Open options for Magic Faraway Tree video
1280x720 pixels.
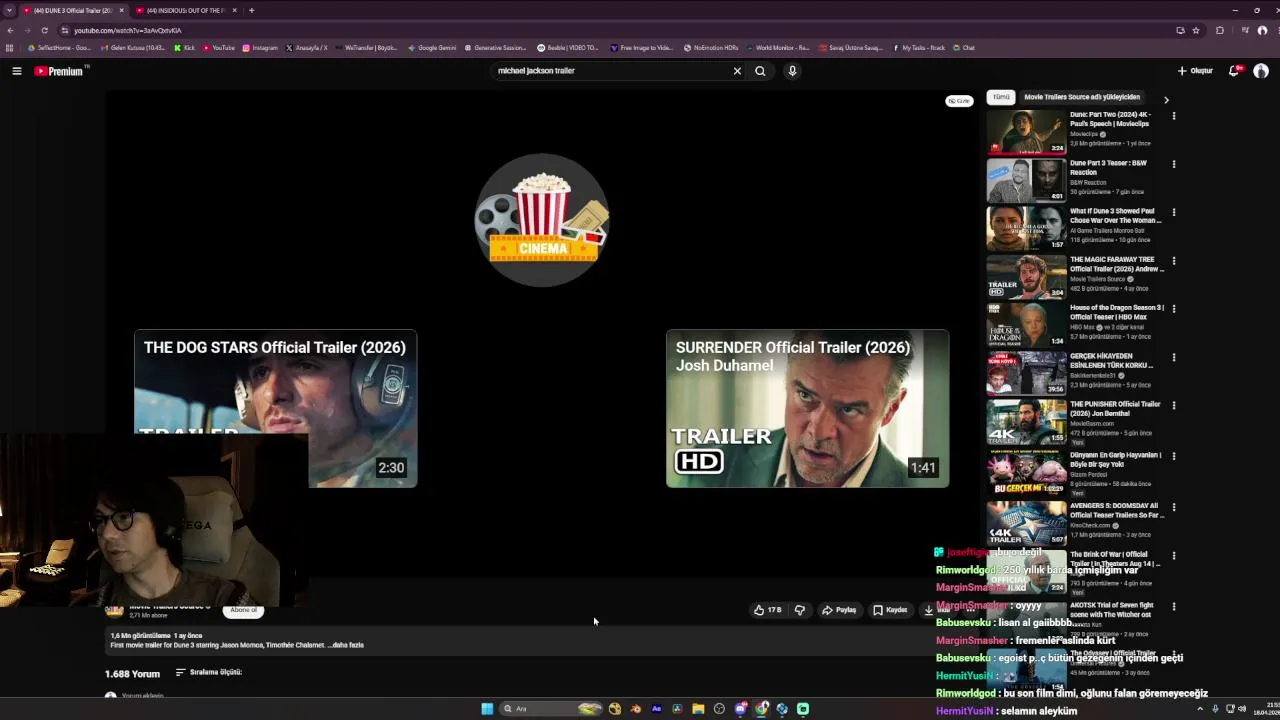coord(1174,261)
